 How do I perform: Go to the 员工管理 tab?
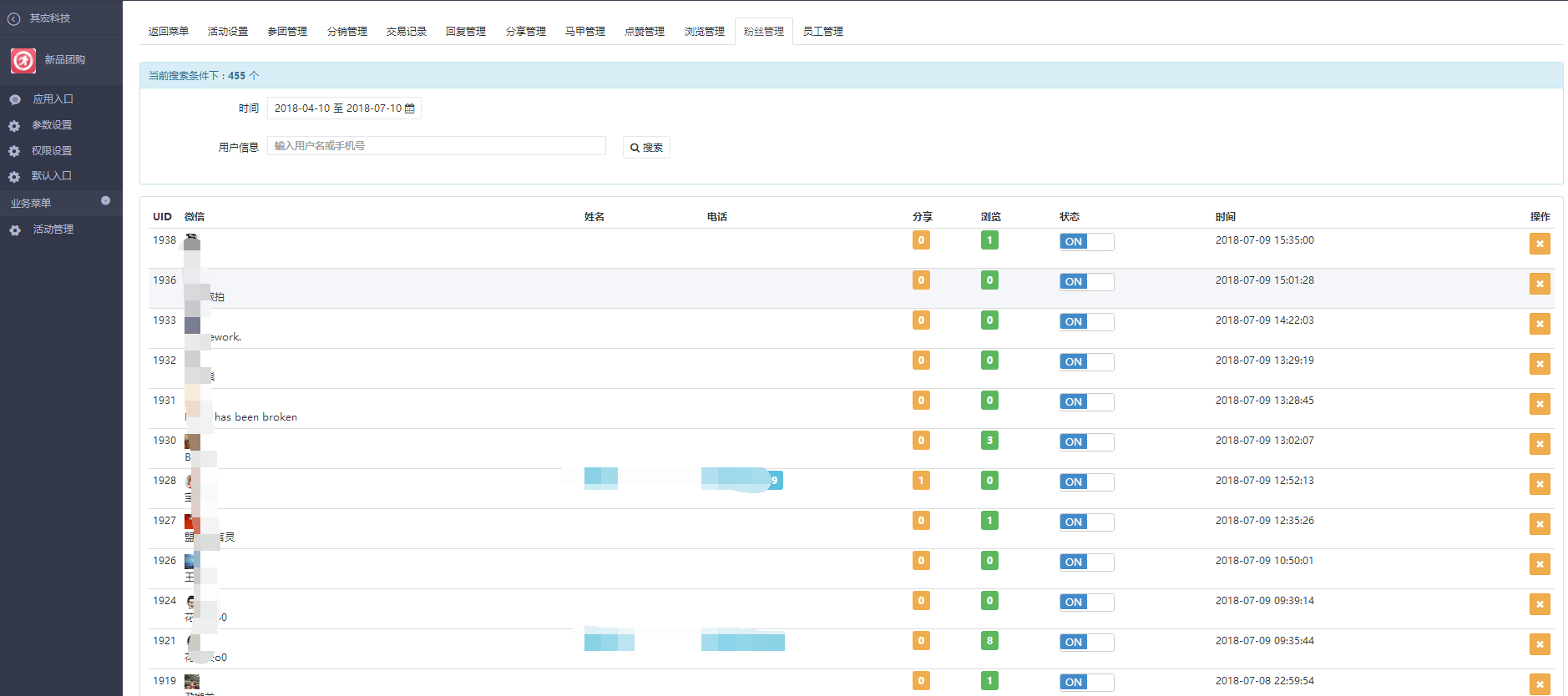tap(823, 32)
